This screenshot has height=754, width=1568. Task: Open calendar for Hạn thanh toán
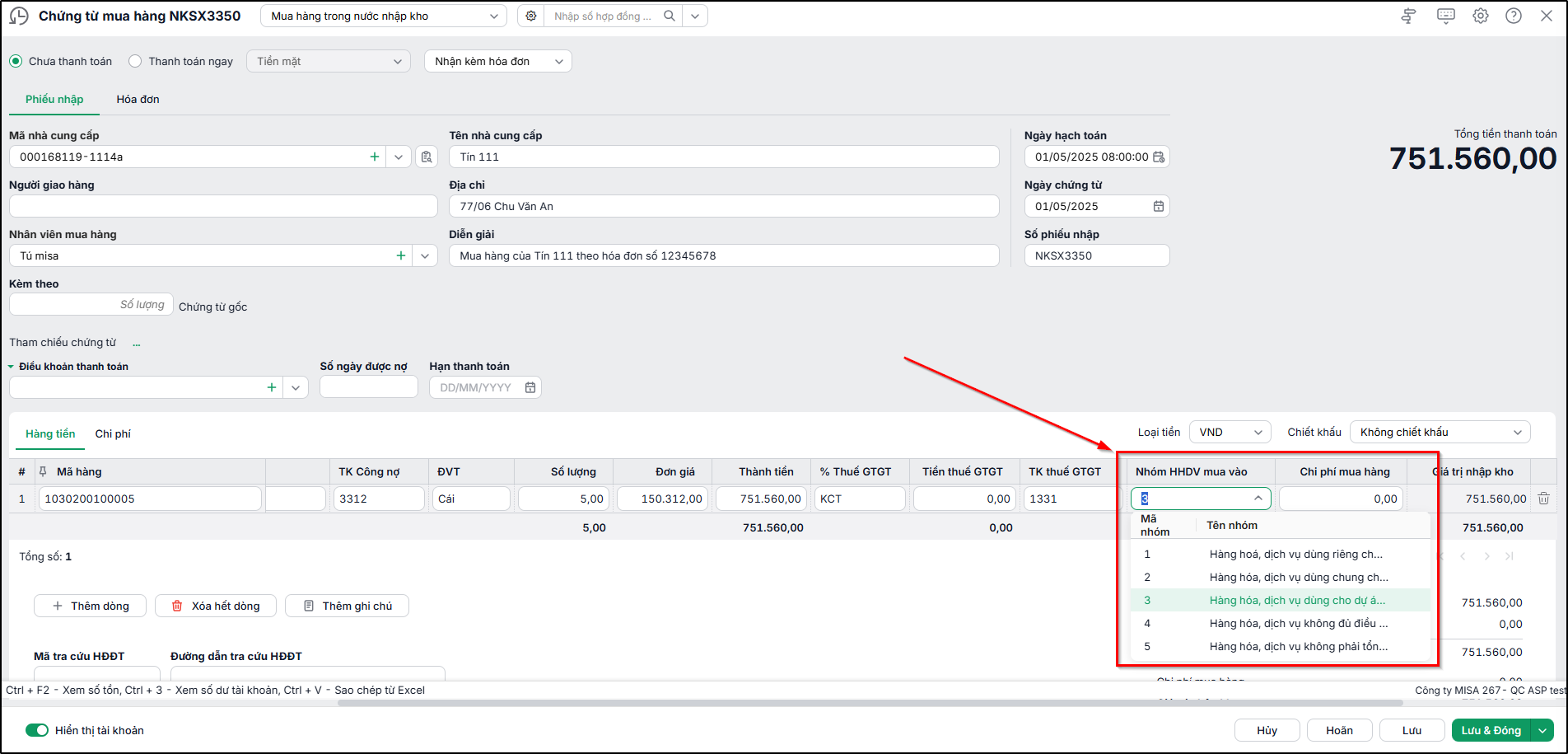[x=530, y=387]
